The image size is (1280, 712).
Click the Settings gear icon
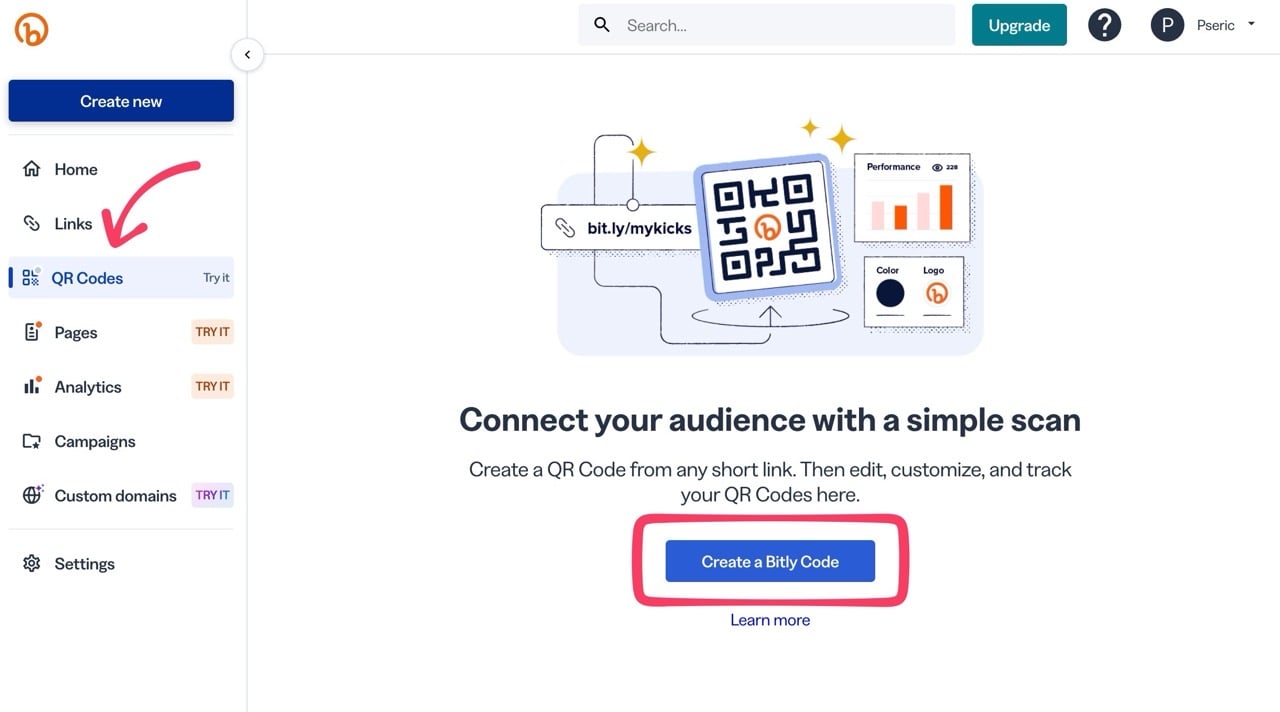(x=31, y=563)
